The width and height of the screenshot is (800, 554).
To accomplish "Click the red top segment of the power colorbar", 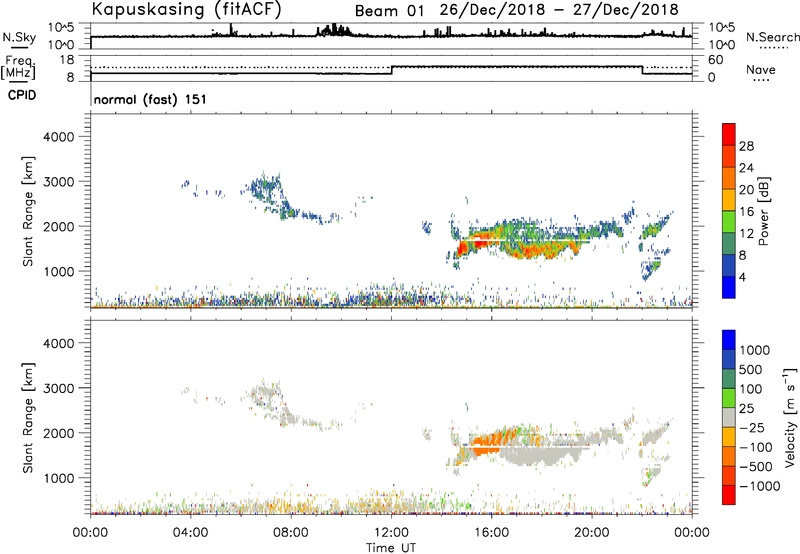I will tap(729, 134).
